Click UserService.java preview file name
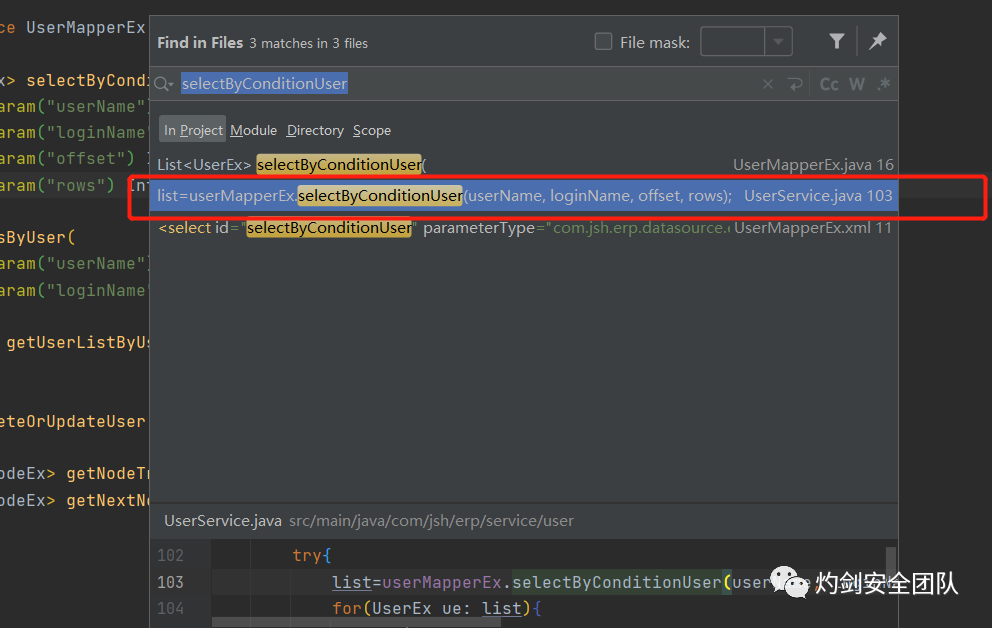 (x=223, y=520)
